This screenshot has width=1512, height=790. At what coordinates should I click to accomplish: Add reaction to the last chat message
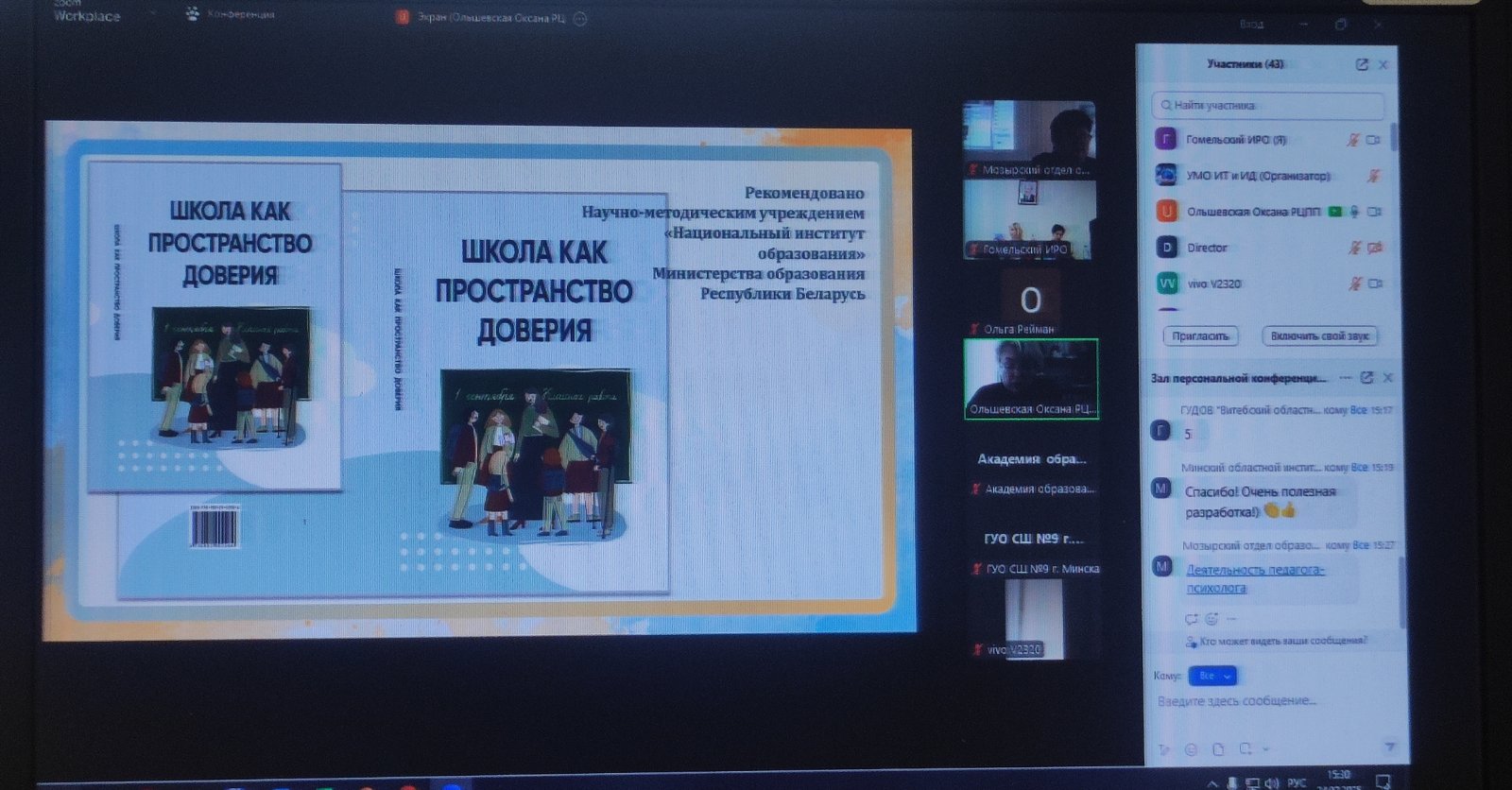(x=1211, y=619)
